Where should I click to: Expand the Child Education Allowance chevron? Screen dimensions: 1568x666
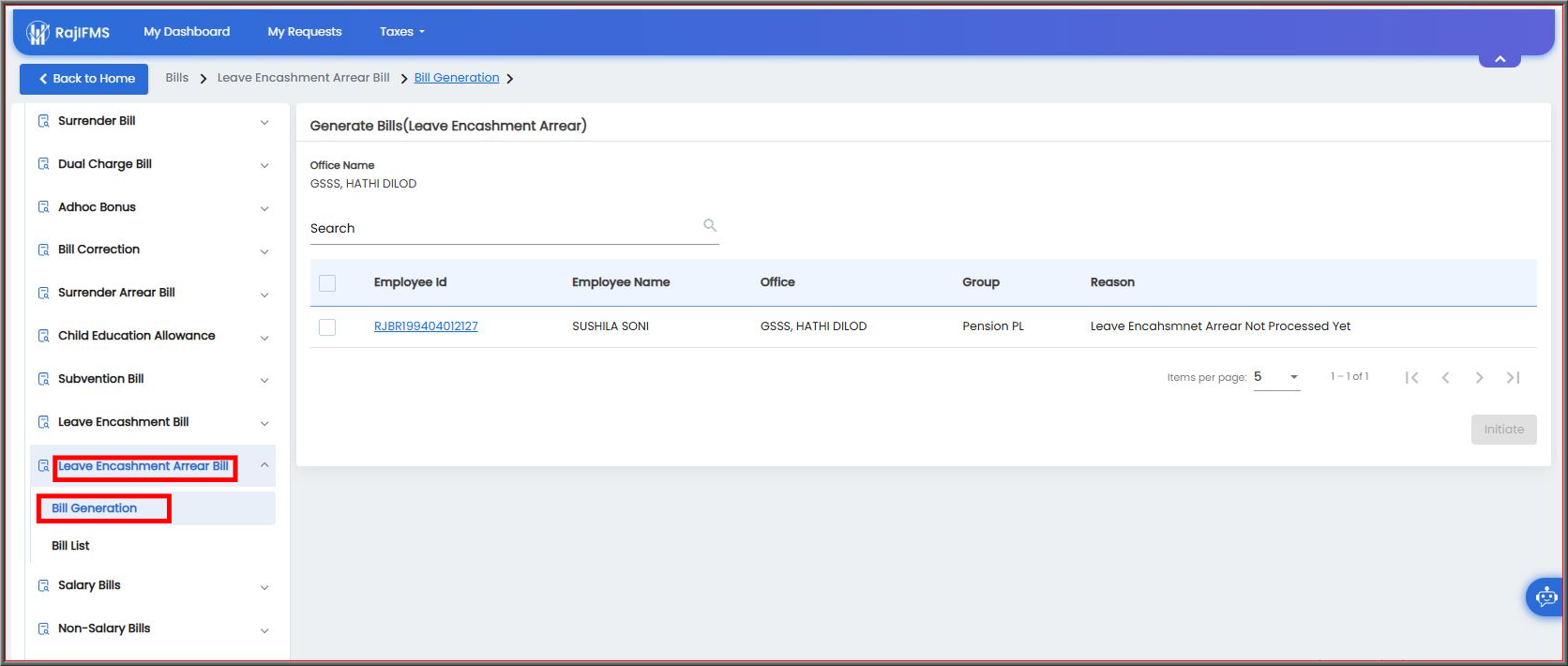point(264,338)
